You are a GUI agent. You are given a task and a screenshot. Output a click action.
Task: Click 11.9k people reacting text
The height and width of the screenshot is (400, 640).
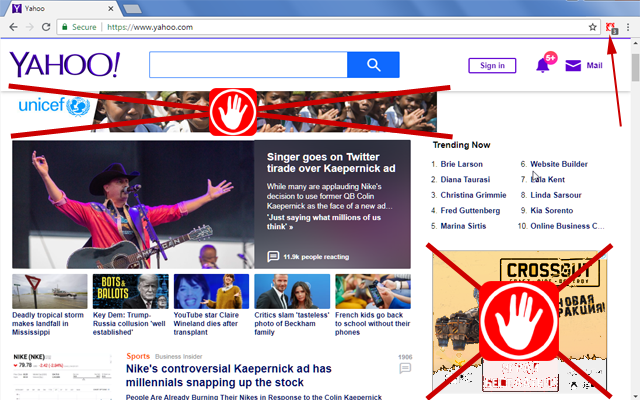tap(316, 257)
